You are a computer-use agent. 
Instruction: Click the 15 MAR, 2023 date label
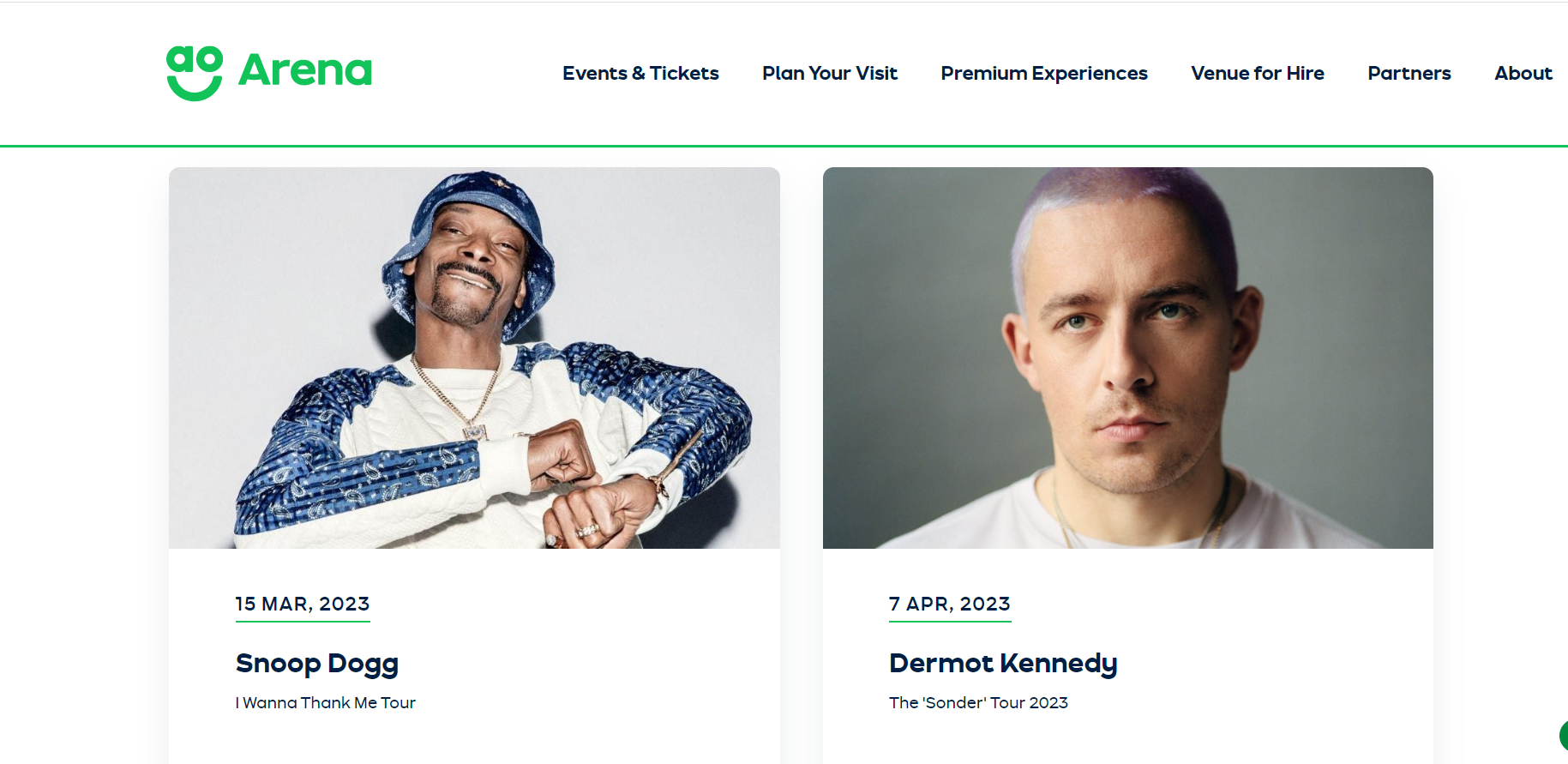303,605
